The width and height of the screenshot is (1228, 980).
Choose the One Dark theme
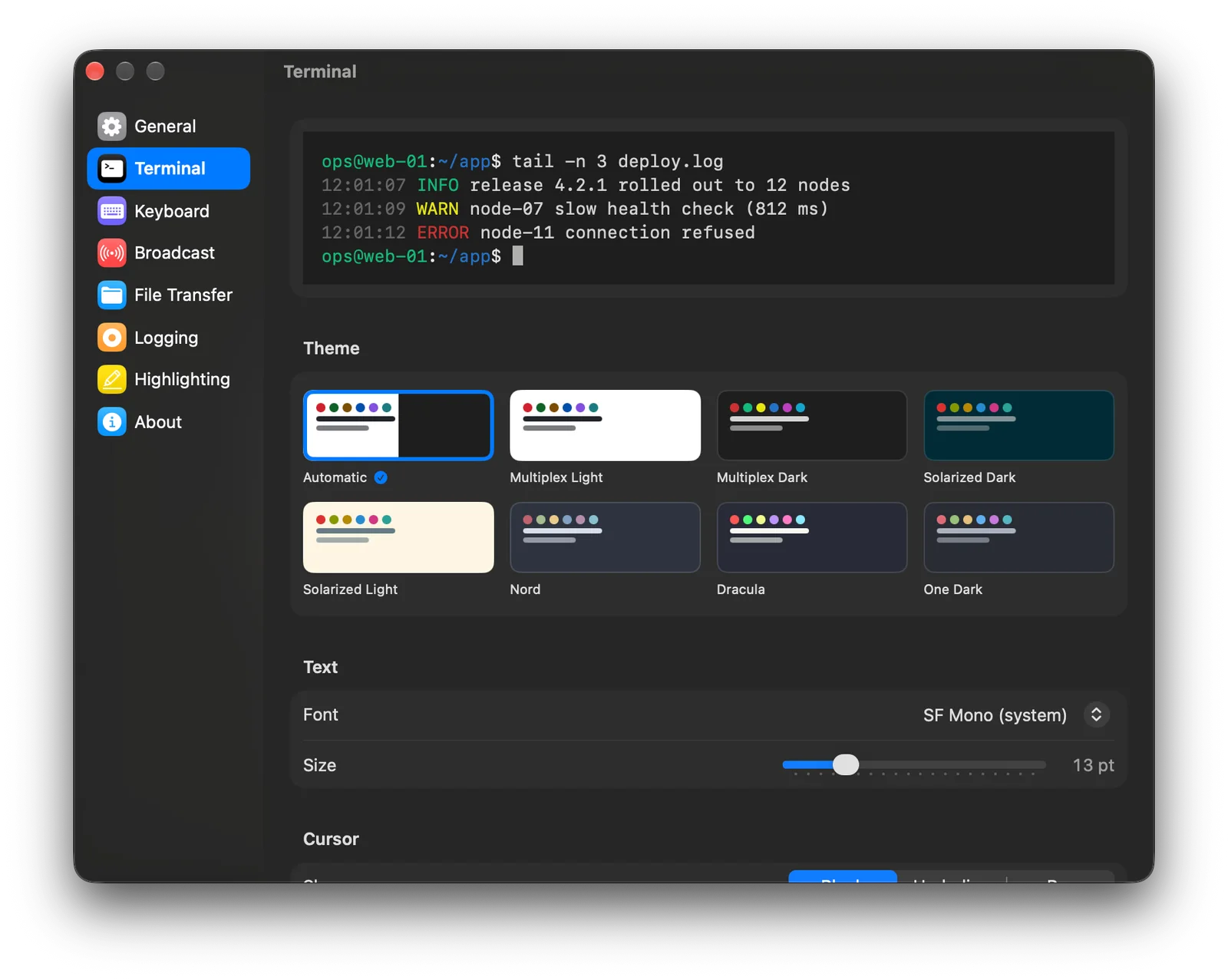click(1018, 537)
